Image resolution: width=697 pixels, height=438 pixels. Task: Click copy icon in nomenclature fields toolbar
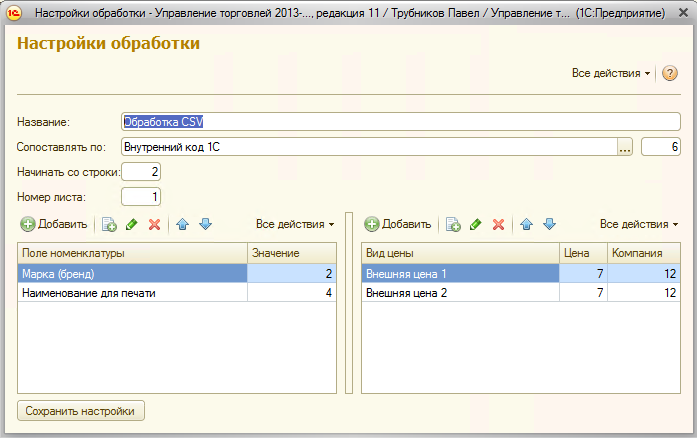109,225
